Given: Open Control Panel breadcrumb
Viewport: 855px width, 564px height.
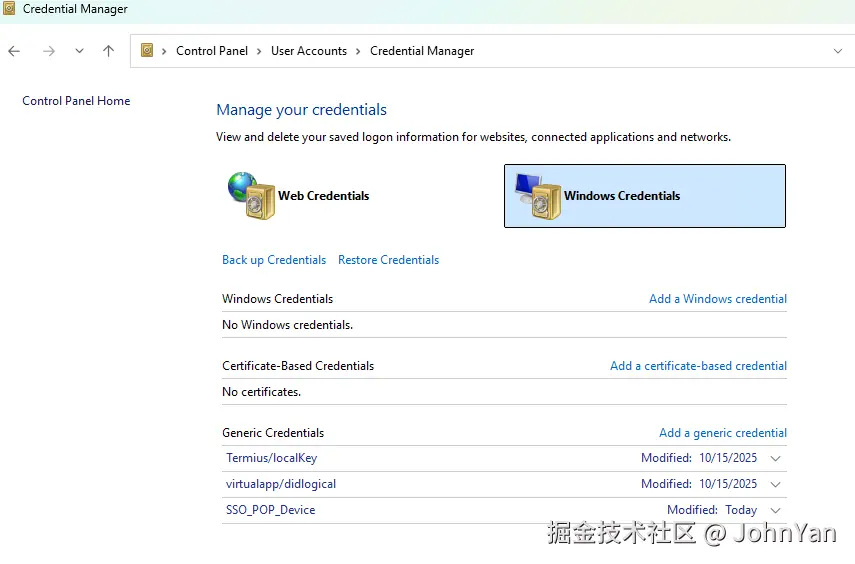Looking at the screenshot, I should click(x=212, y=51).
